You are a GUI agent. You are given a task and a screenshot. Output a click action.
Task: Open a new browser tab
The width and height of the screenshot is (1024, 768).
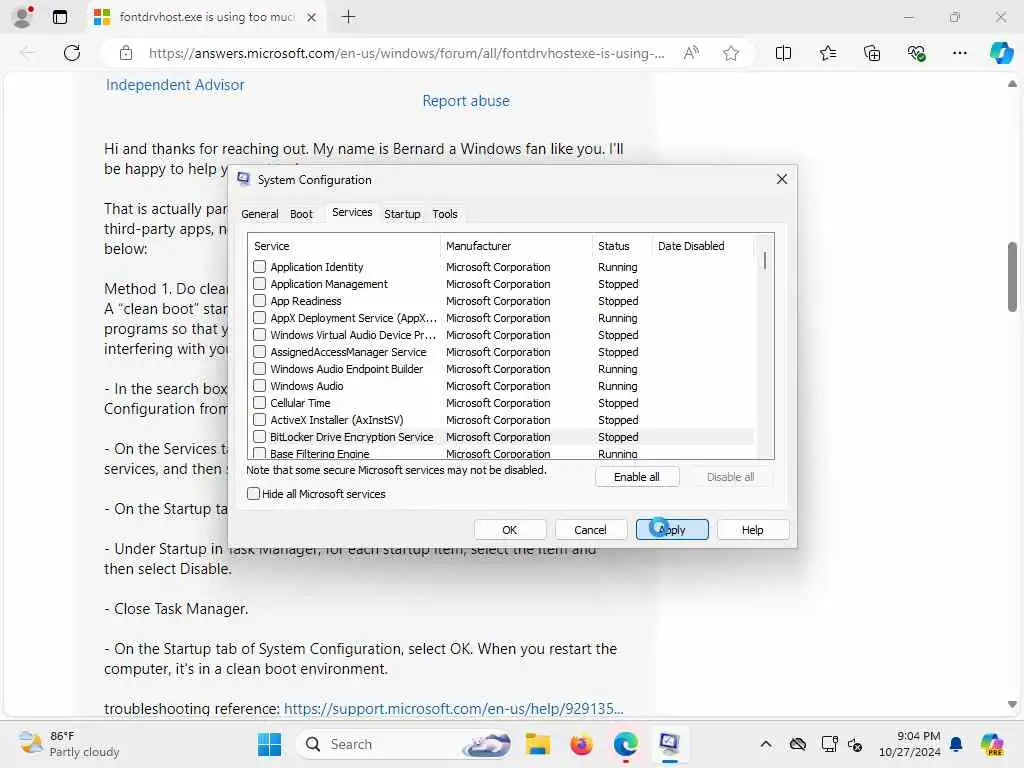349,17
